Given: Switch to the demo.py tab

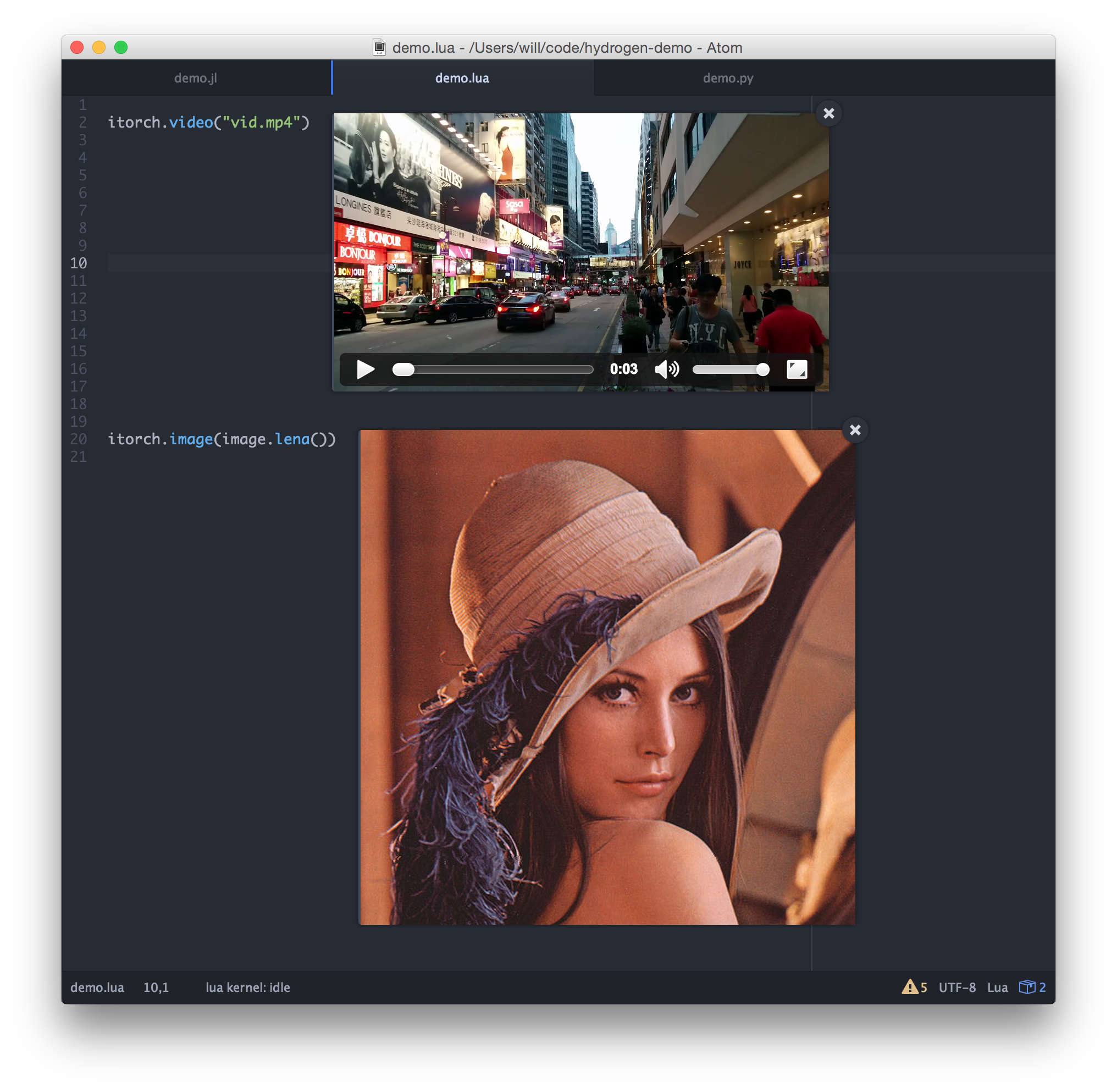Looking at the screenshot, I should pyautogui.click(x=728, y=78).
